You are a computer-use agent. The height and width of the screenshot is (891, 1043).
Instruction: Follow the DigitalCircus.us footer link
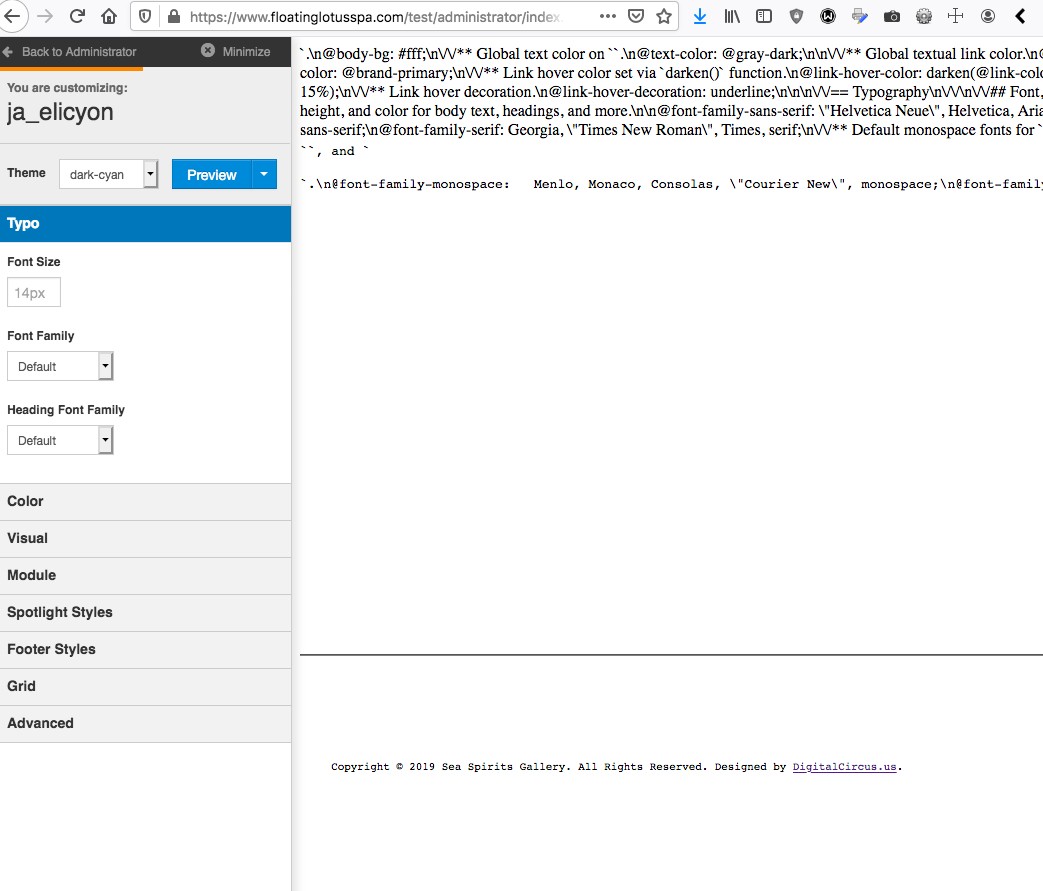coord(844,767)
